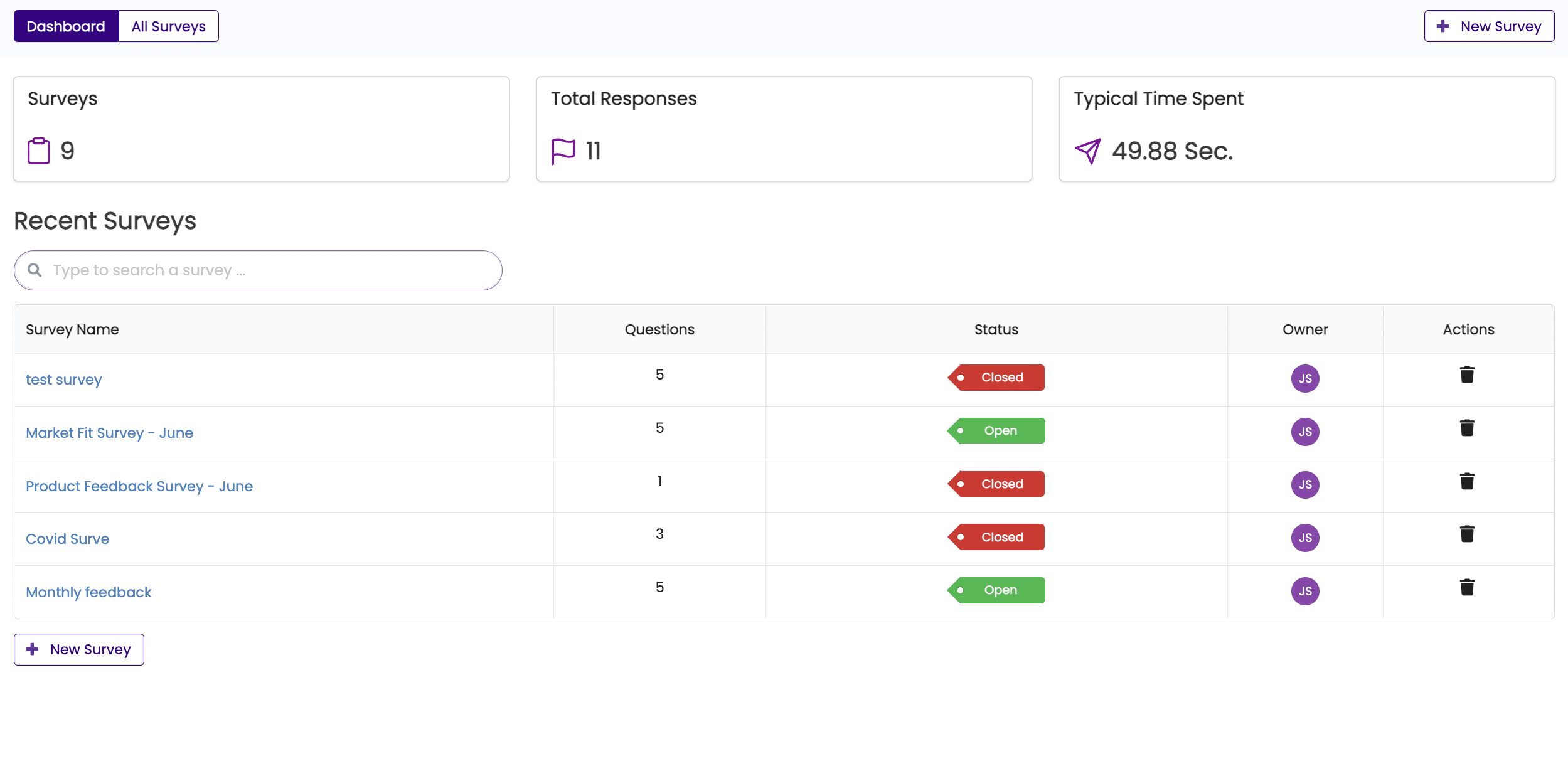Click the top-right New Survey button
The image size is (1568, 776).
coord(1491,25)
